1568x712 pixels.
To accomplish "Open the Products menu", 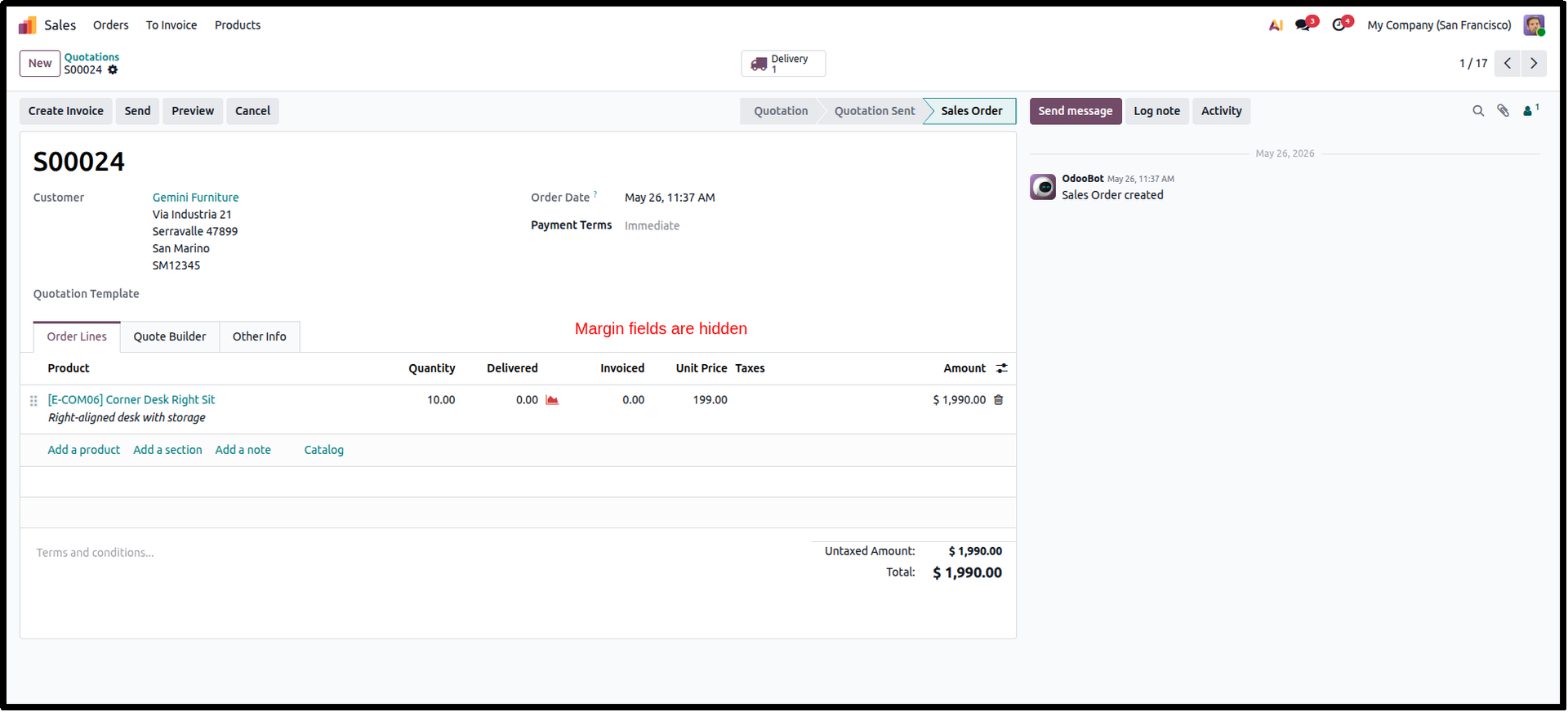I will point(238,25).
